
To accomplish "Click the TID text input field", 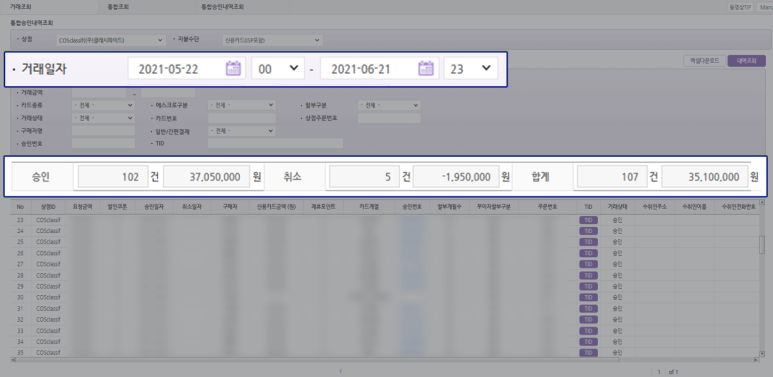I will [x=275, y=143].
